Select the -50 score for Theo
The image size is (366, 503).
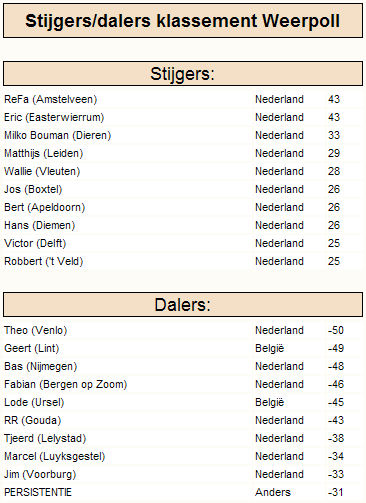pos(336,330)
